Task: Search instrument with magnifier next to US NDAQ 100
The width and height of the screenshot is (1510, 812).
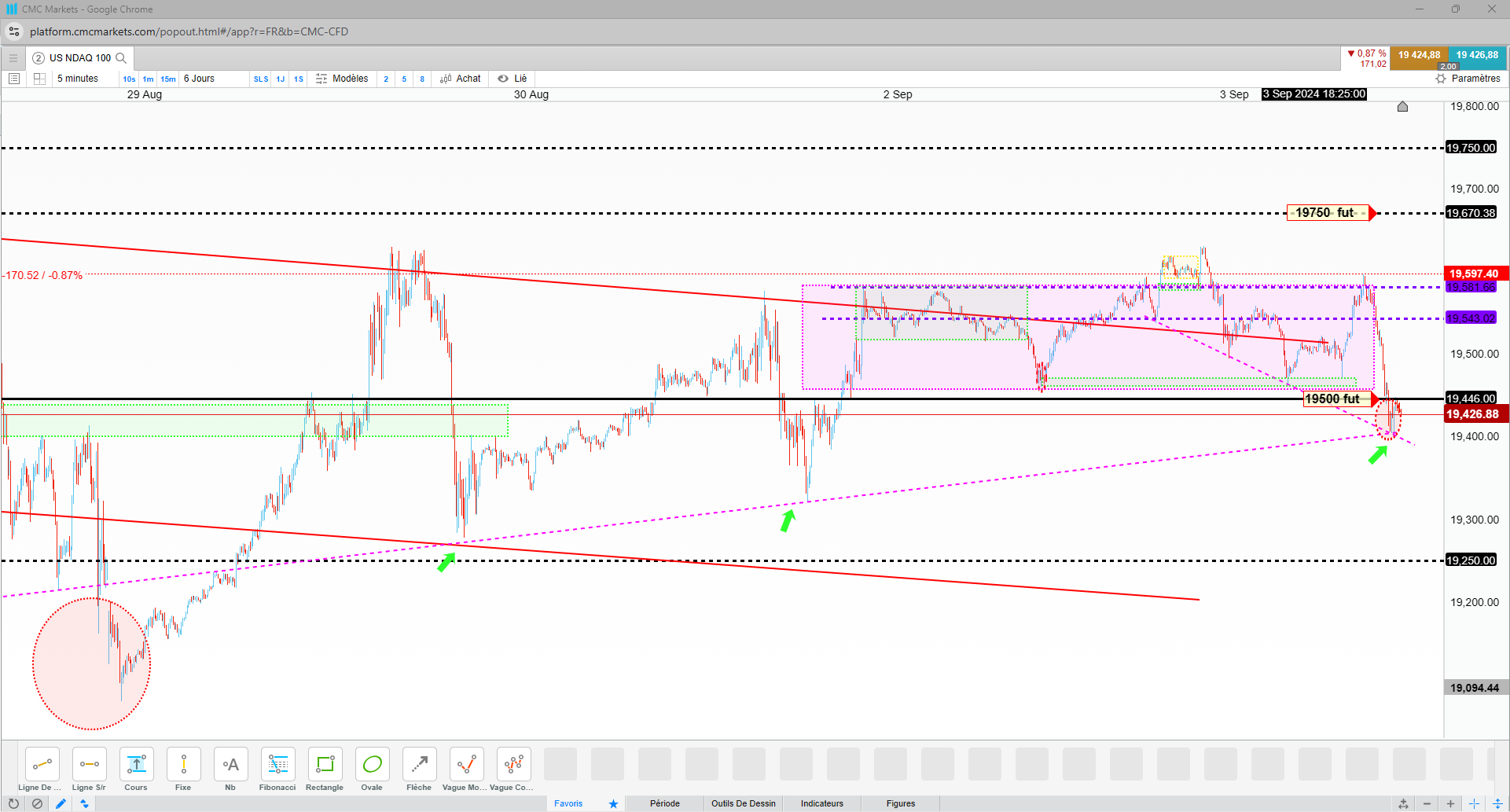Action: [121, 58]
